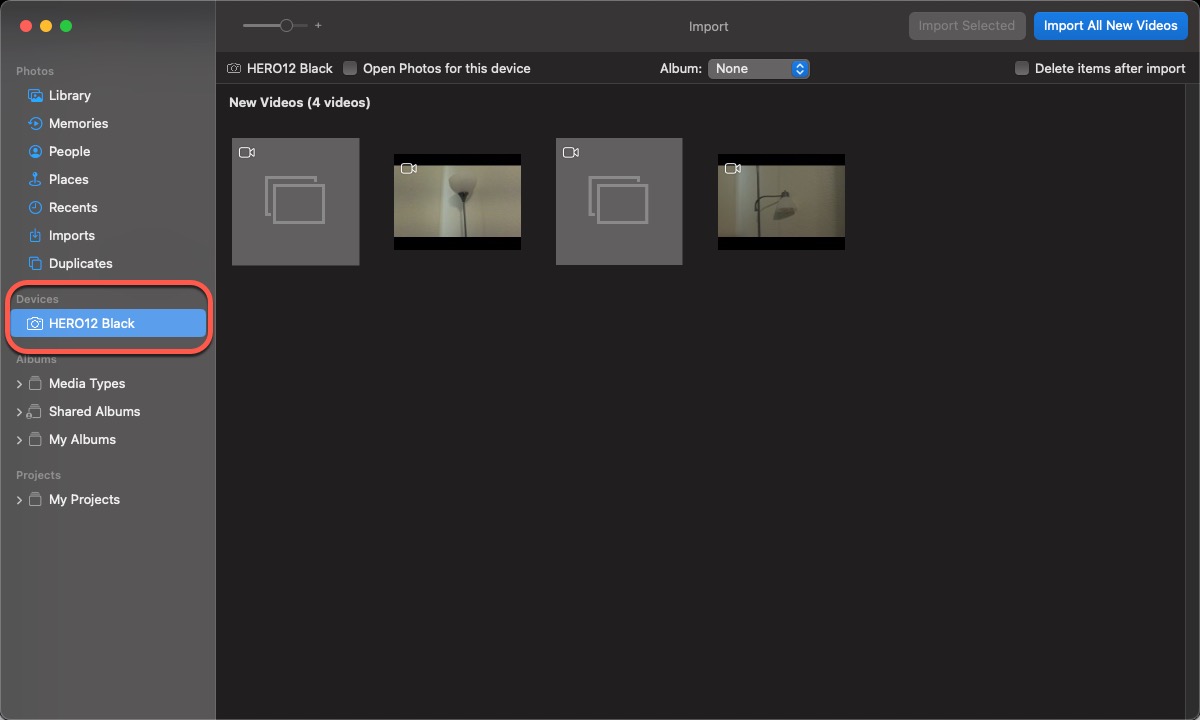
Task: Expand the Shared Albums group
Action: pos(19,412)
